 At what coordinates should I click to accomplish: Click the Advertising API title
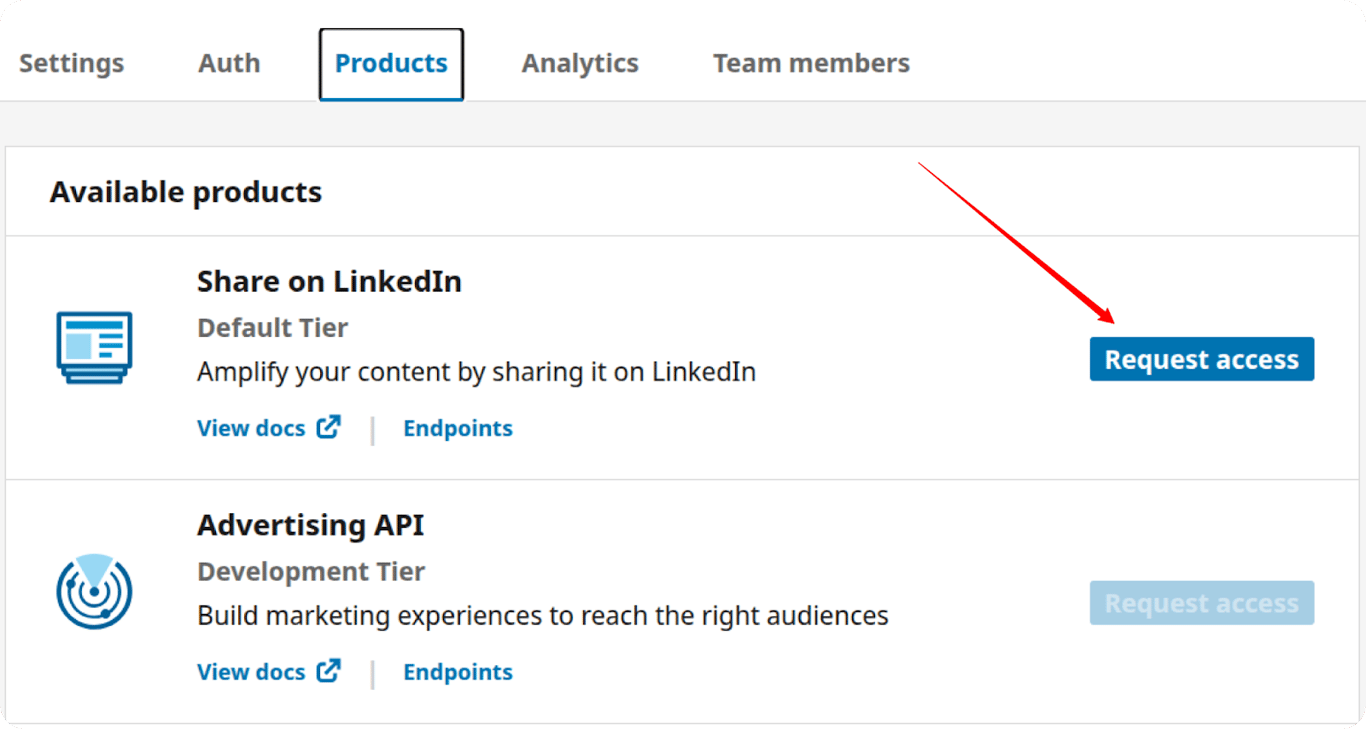[311, 525]
